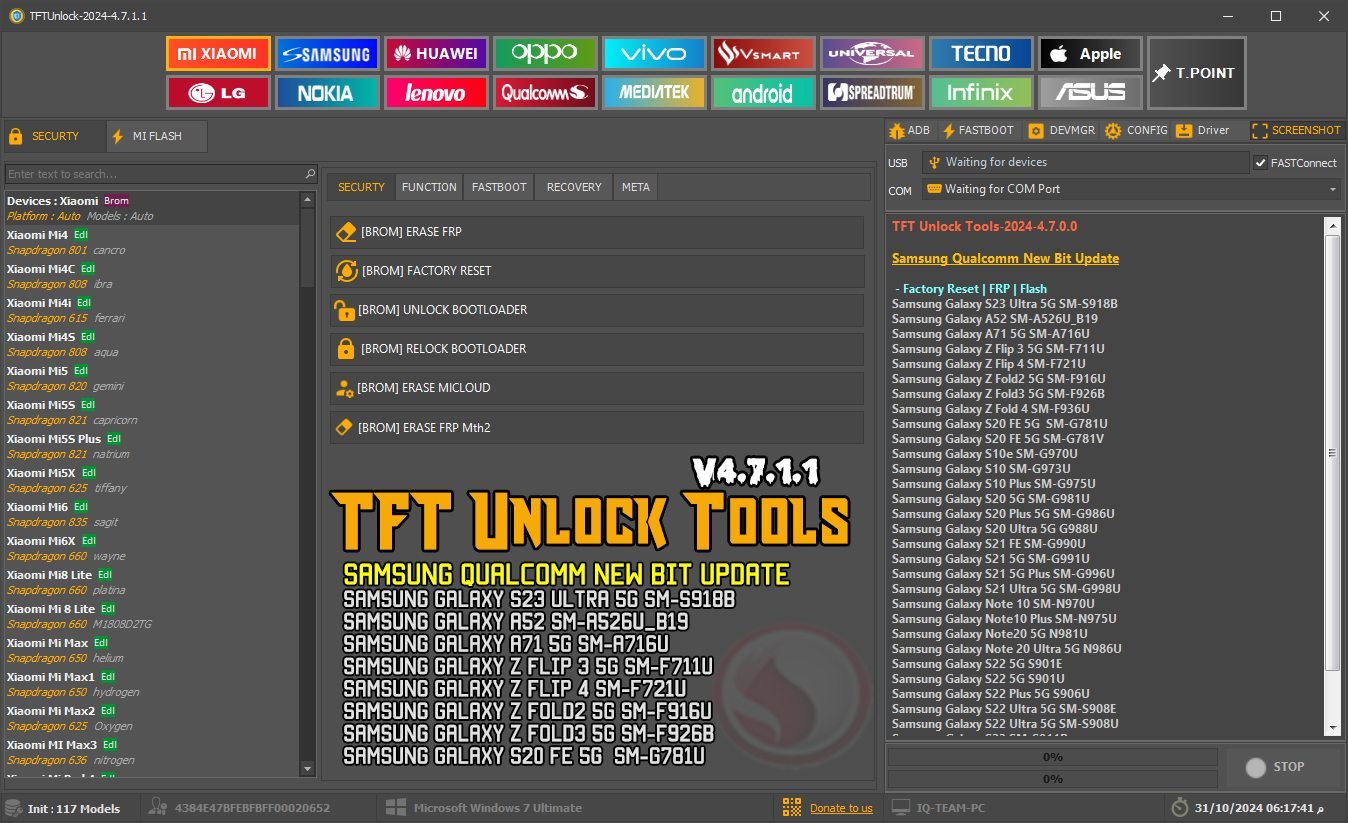Select Xiaomi Mi4C in device list
This screenshot has width=1348, height=823.
(152, 276)
